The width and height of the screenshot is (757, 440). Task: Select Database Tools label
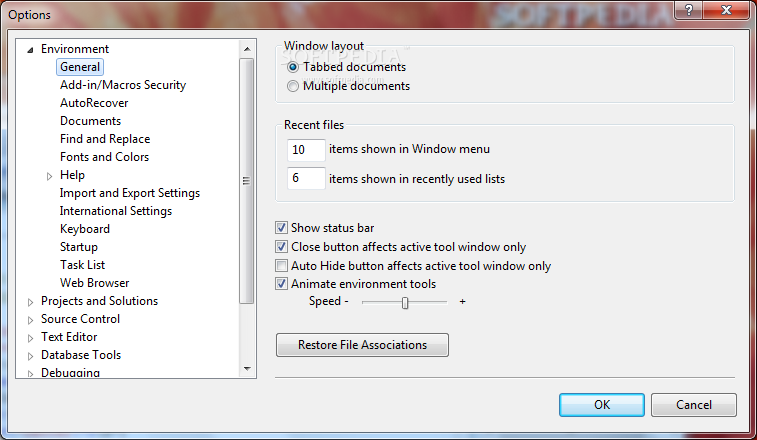click(81, 355)
